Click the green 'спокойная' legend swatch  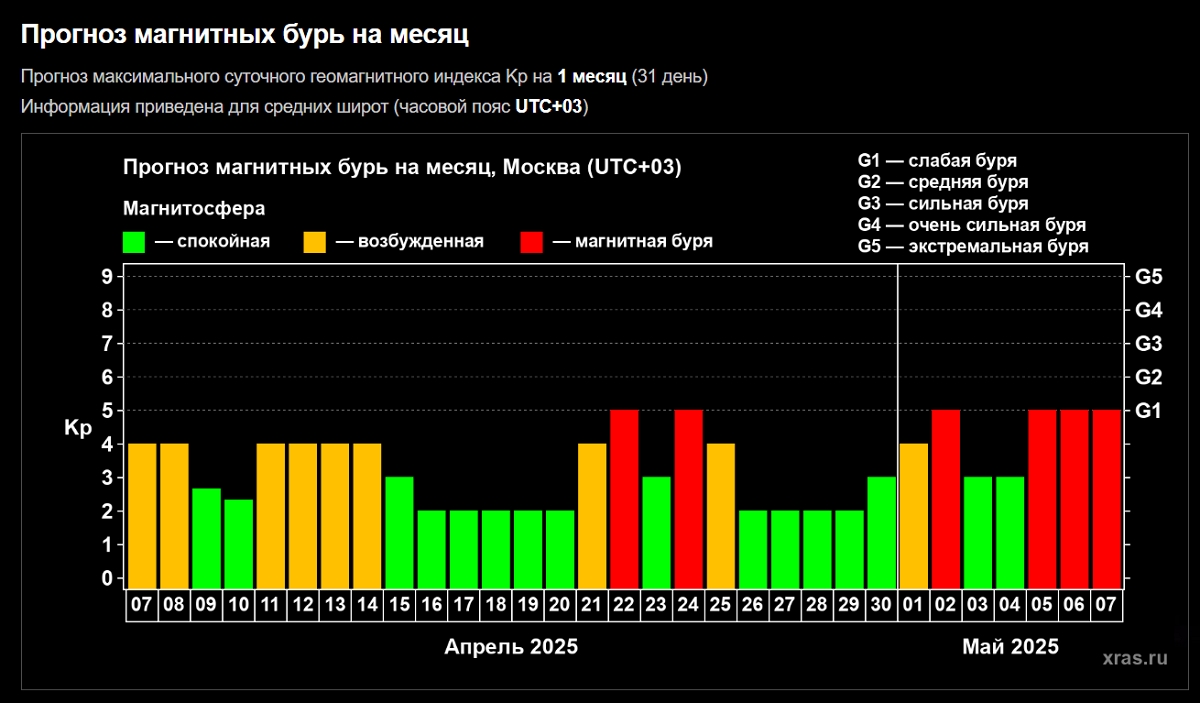[133, 242]
